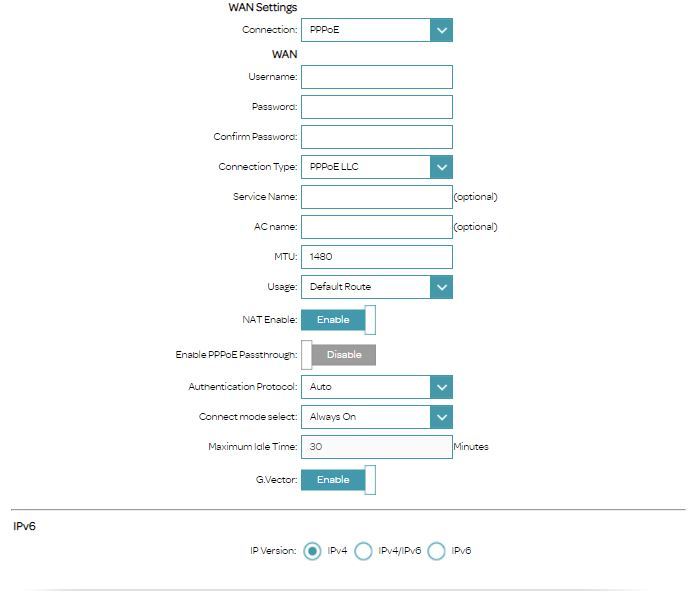Select the IPv4 radio button
This screenshot has height=595, width=696.
[x=312, y=551]
